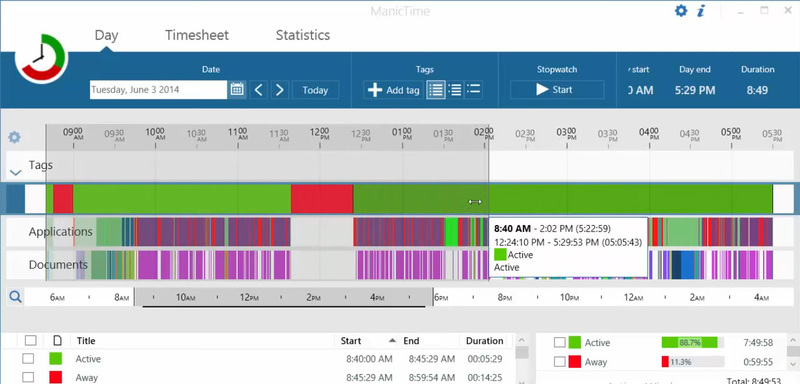
Task: Click the Add tag button
Action: coord(393,90)
